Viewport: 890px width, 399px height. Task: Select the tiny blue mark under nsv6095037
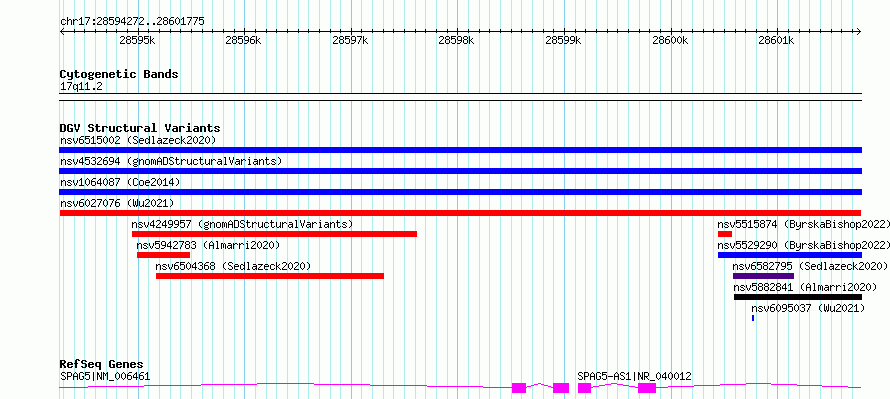pos(753,318)
